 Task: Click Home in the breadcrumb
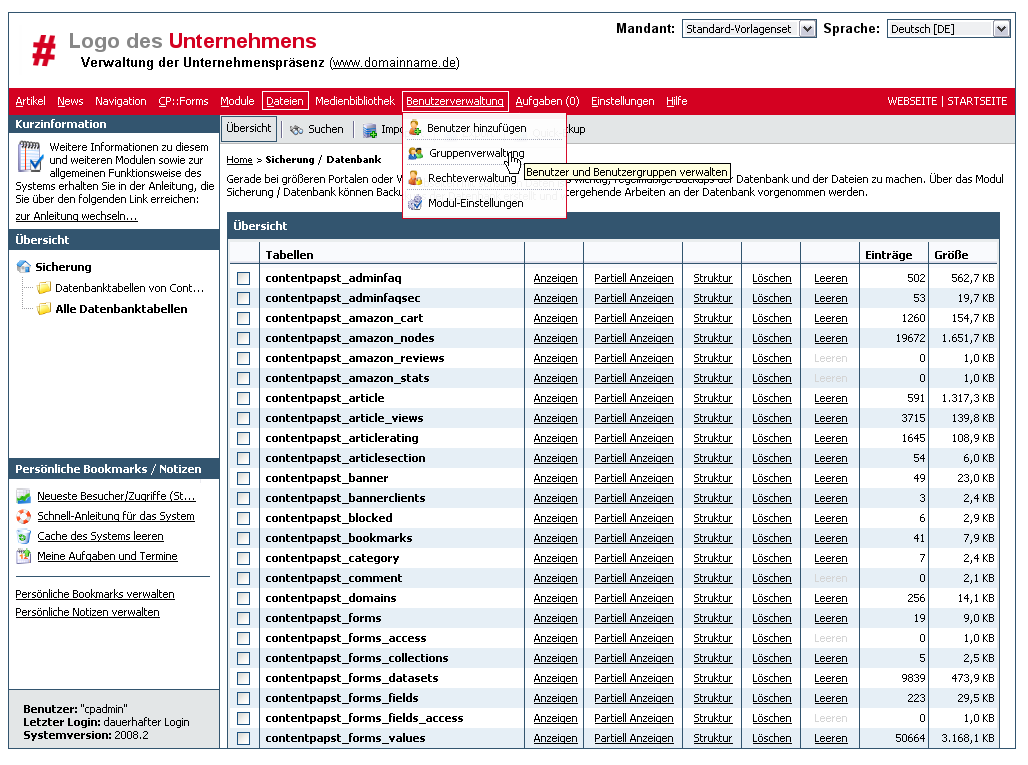(x=239, y=159)
